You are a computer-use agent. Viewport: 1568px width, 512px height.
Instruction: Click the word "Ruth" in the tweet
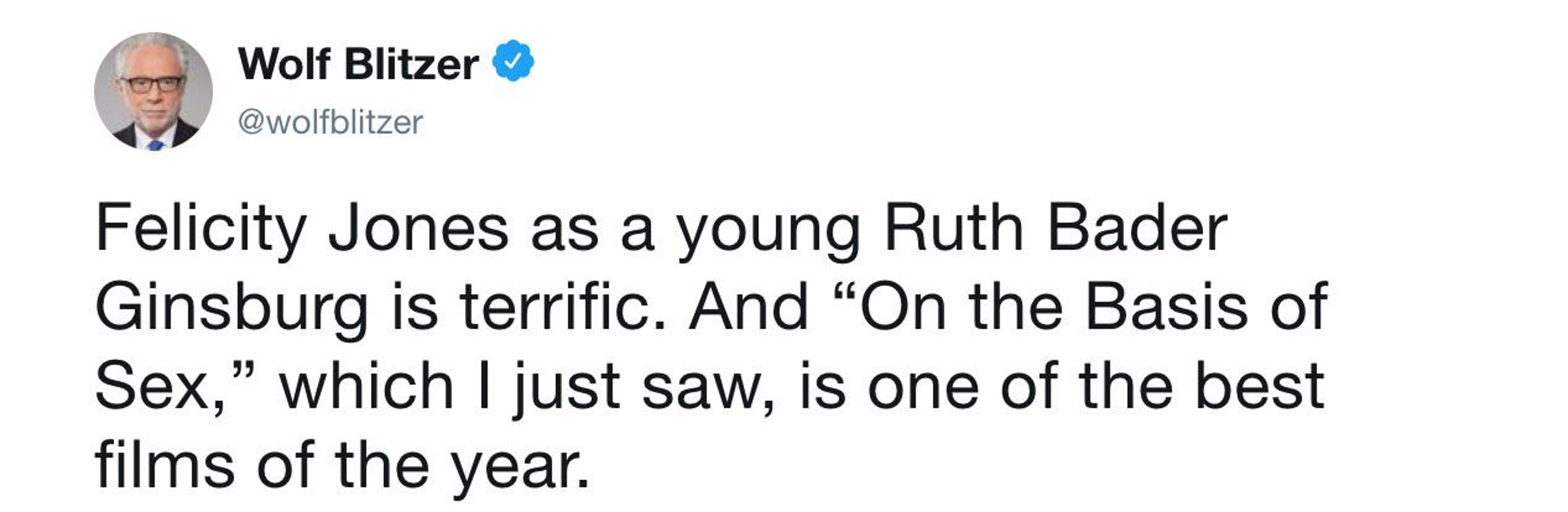954,231
